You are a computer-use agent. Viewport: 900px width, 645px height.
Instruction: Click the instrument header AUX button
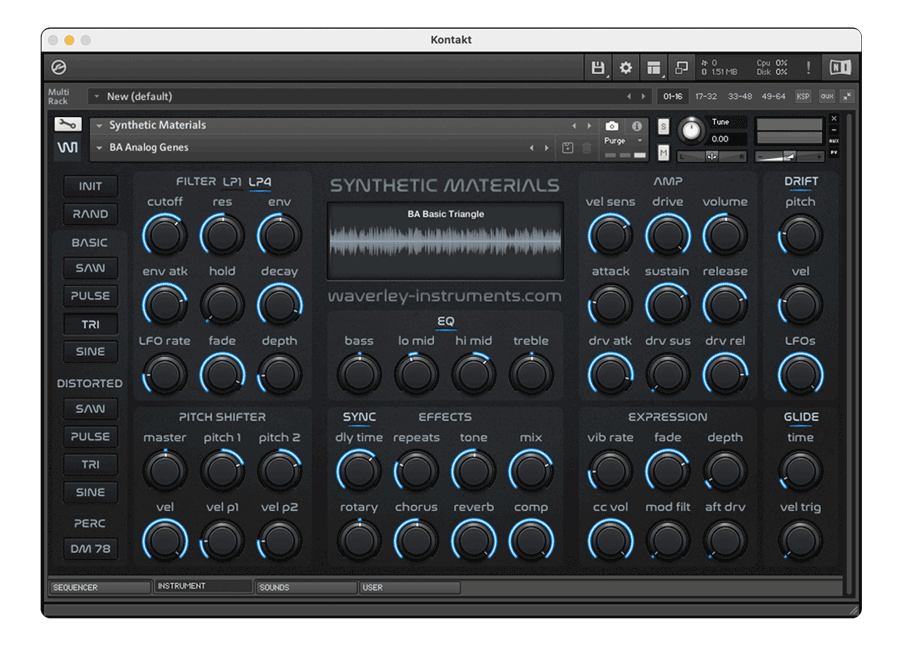(834, 141)
